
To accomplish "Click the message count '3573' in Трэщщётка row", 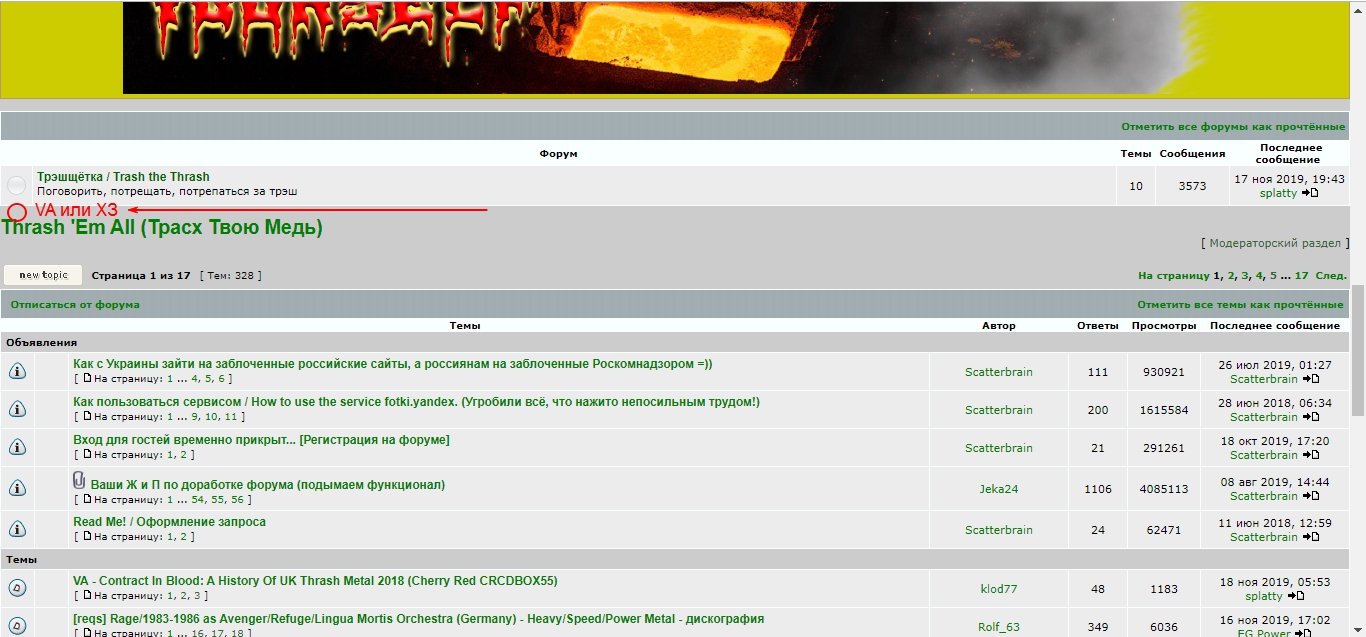I will (x=1192, y=186).
